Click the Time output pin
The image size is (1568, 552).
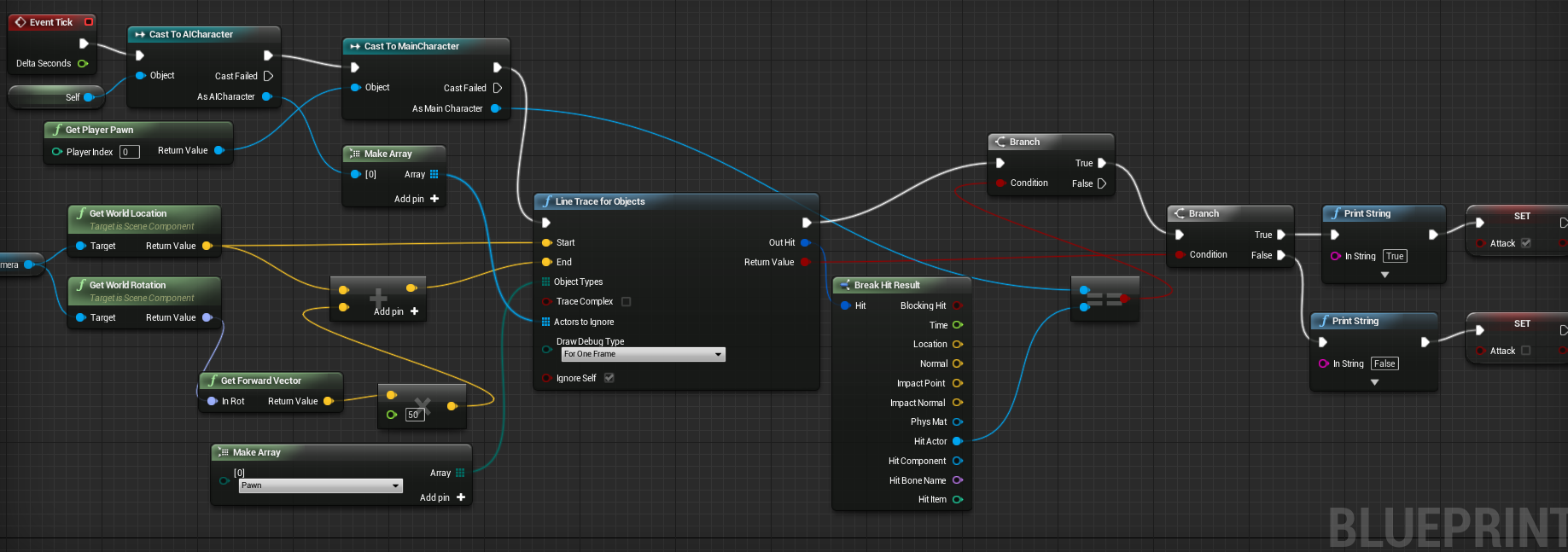click(x=958, y=325)
